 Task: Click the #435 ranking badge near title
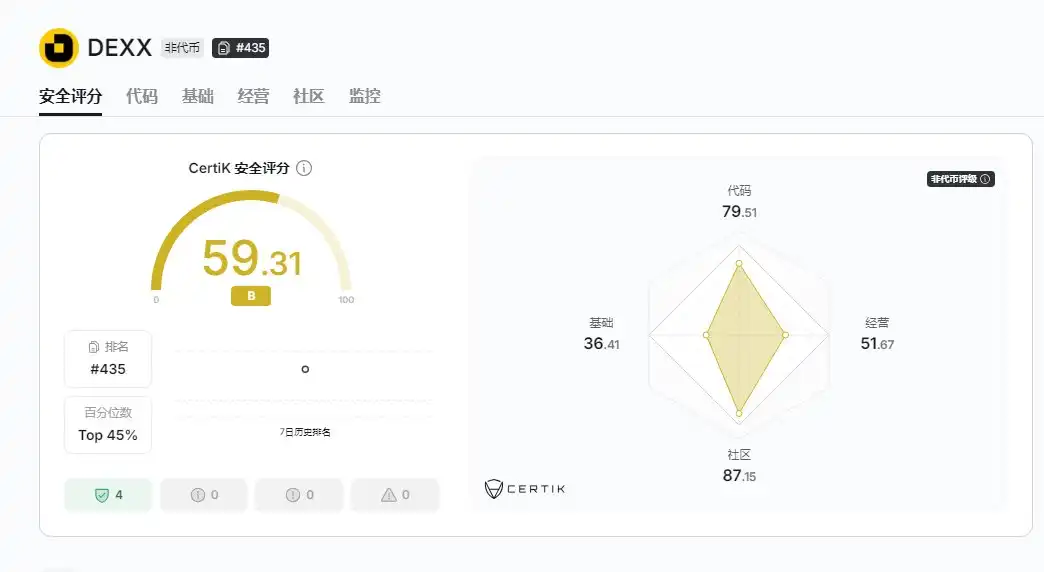point(240,48)
